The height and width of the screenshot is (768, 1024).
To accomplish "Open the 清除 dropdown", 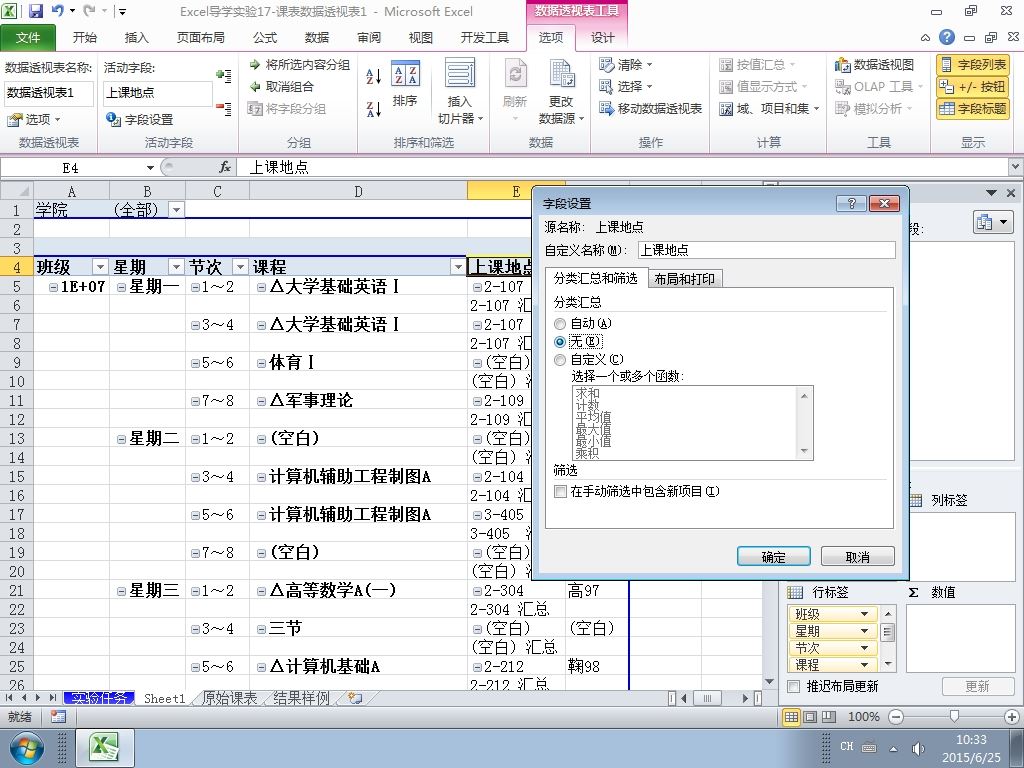I will (626, 65).
